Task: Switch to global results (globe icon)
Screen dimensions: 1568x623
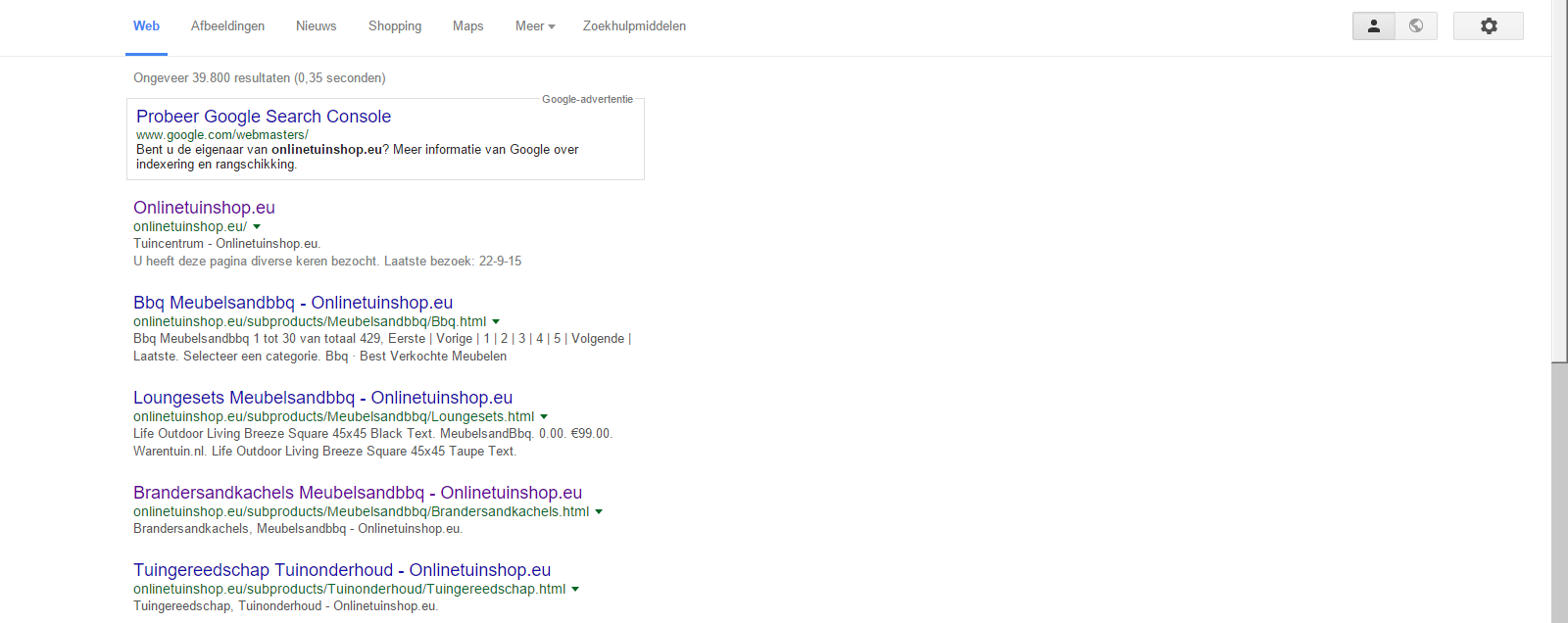Action: tap(1416, 26)
